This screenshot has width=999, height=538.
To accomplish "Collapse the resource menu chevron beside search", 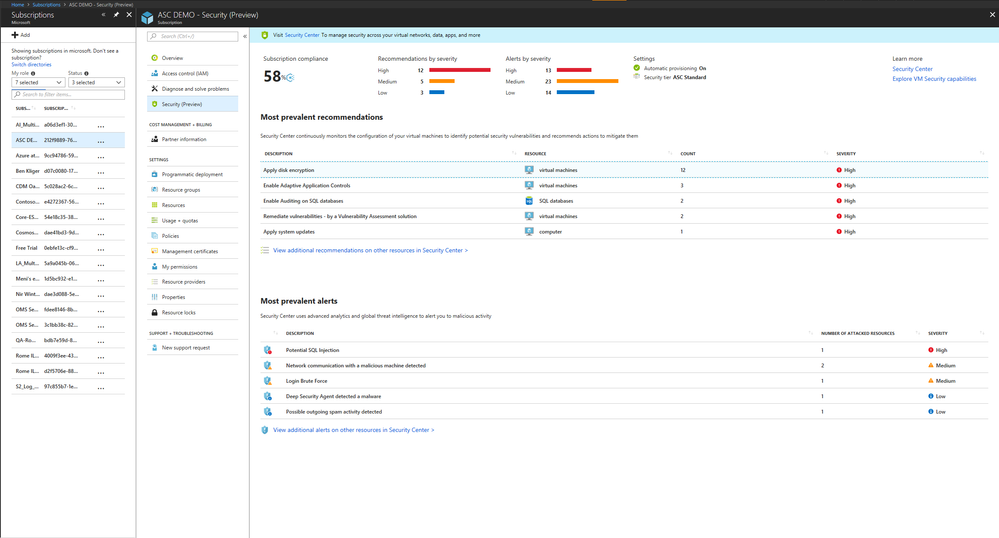I will [x=245, y=36].
